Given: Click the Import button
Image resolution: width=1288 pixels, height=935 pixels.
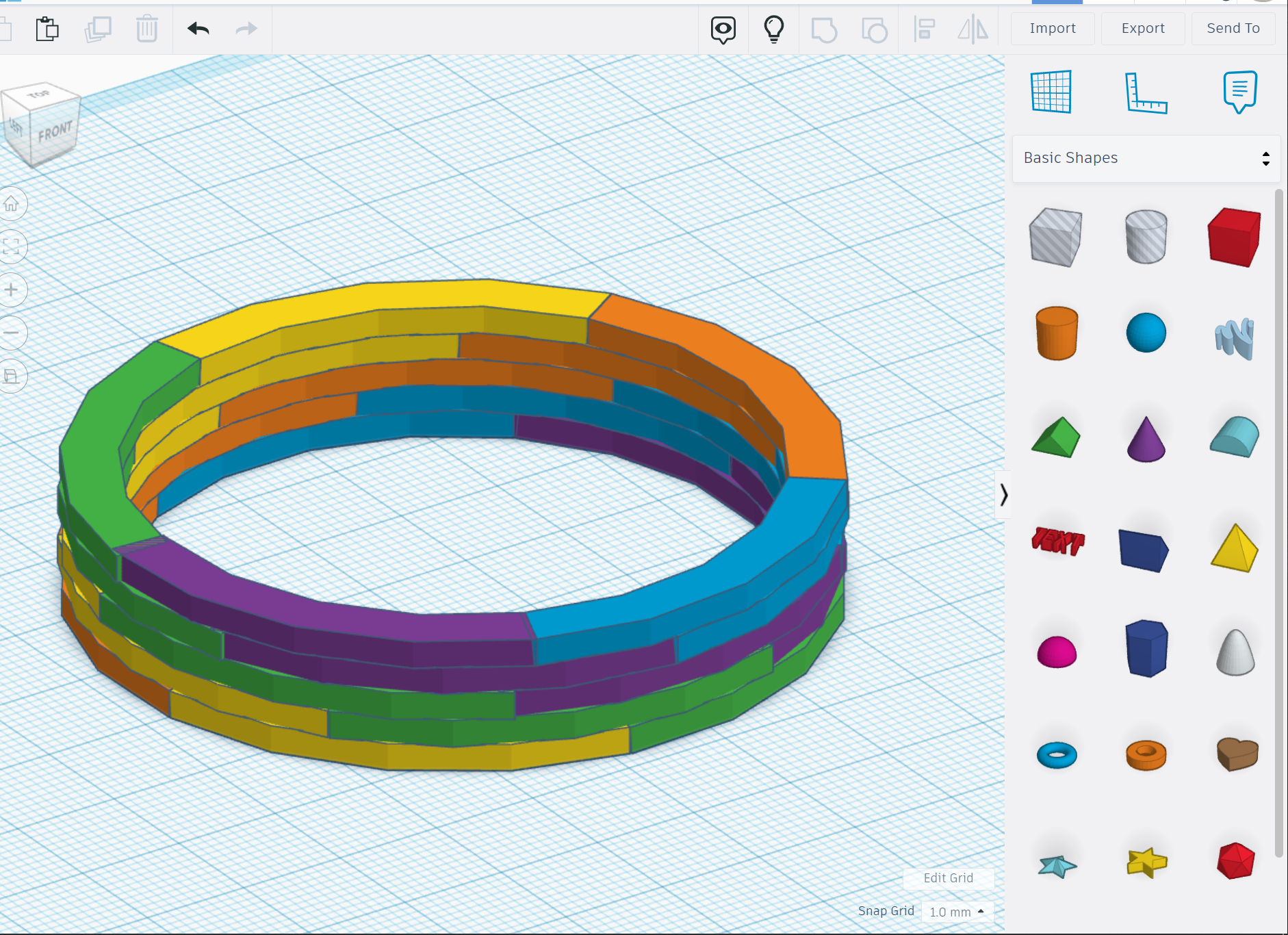Looking at the screenshot, I should click(1053, 28).
